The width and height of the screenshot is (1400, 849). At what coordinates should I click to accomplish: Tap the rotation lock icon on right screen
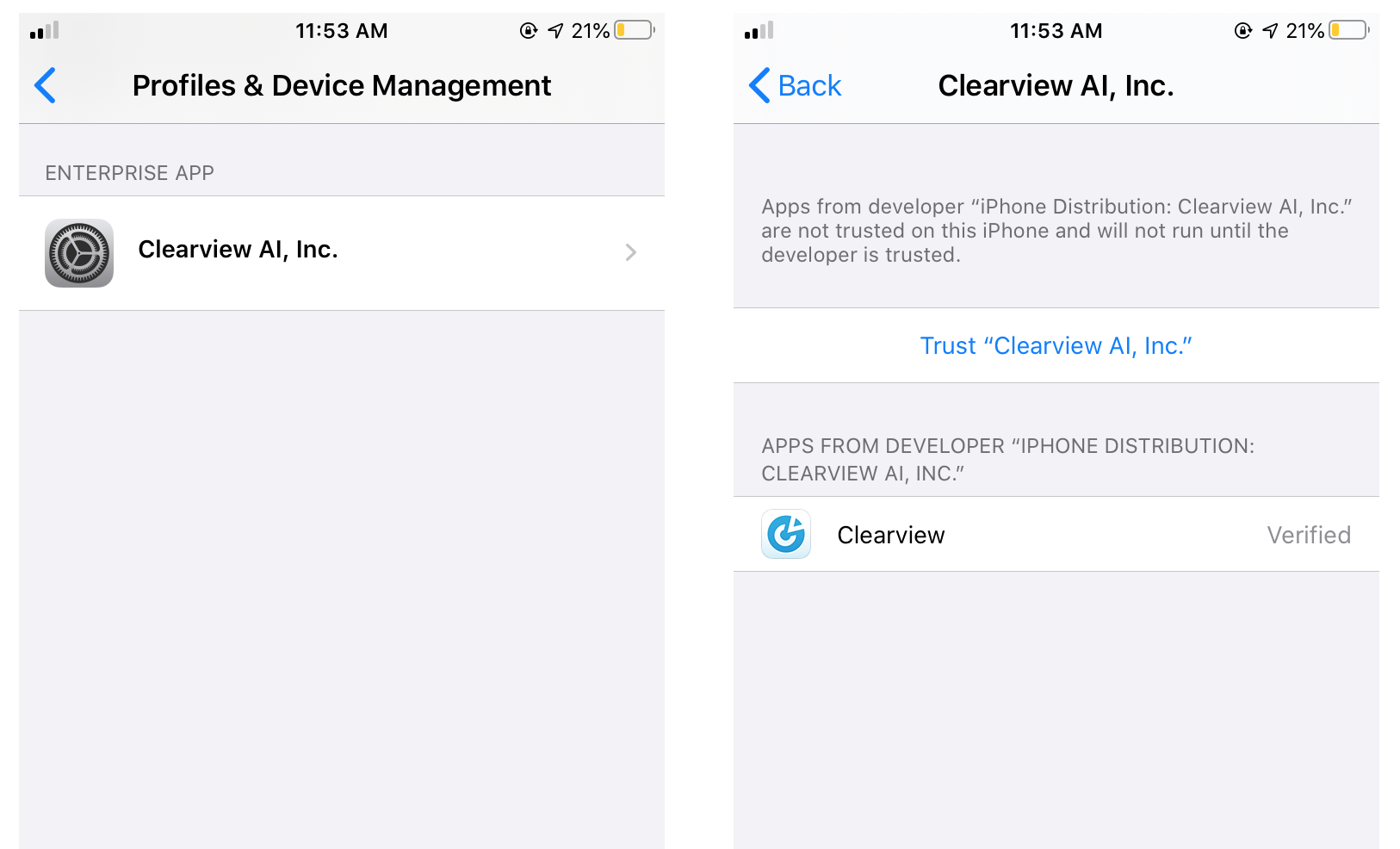1243,31
